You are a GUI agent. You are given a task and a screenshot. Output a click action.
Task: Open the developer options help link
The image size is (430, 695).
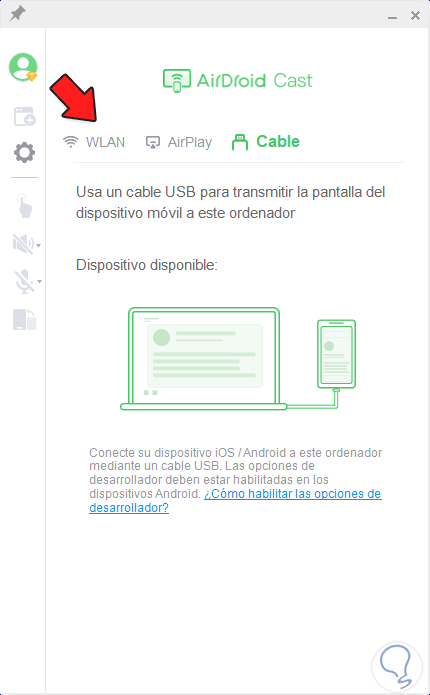235,500
